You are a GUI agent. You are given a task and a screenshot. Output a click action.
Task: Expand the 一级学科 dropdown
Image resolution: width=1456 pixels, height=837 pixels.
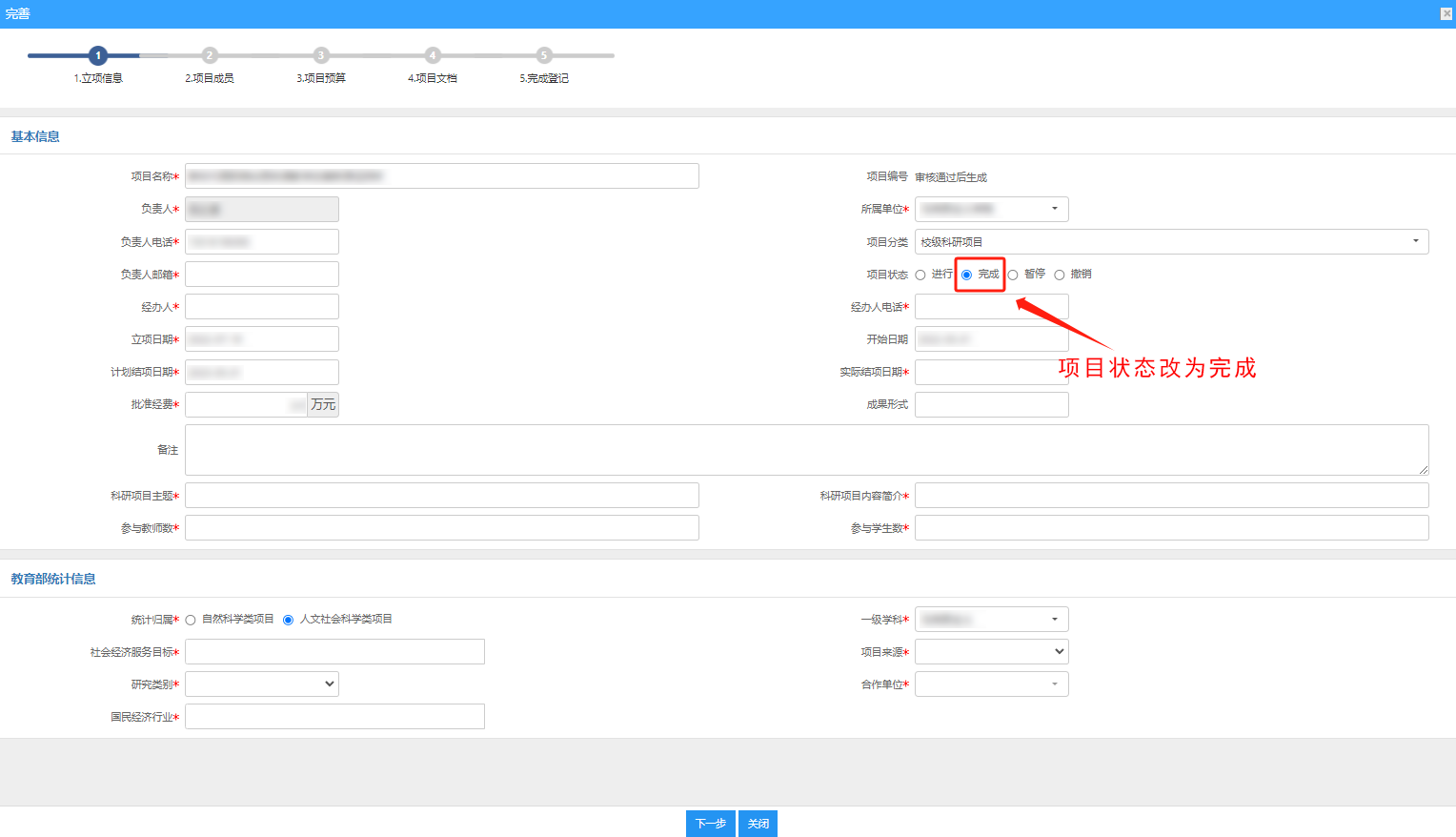click(x=991, y=620)
